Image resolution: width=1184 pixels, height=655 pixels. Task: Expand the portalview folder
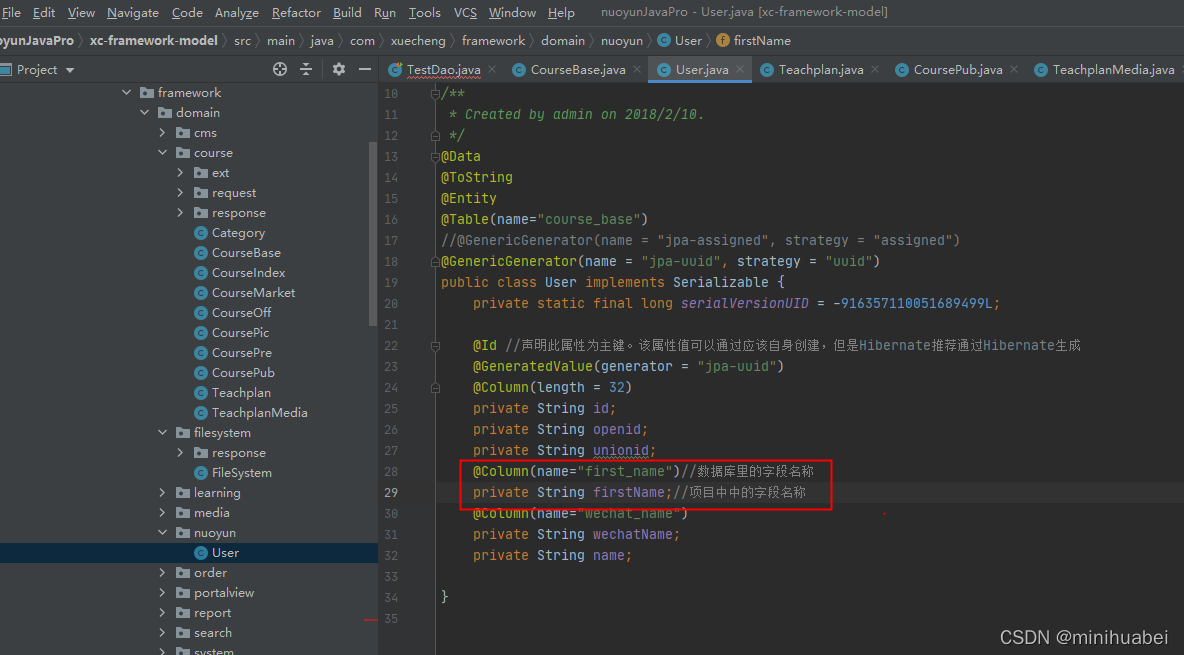click(162, 592)
